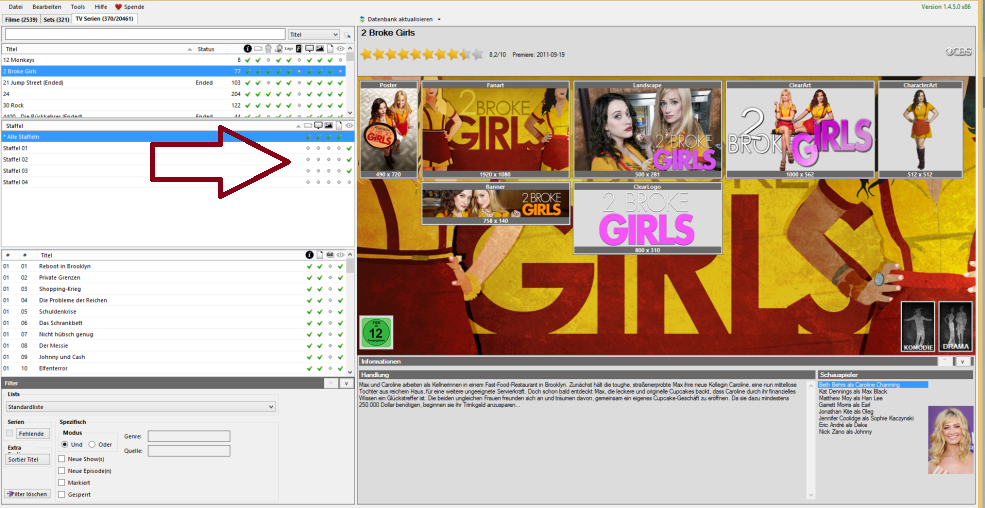
Task: Select the Poster thumbnail 490 x 720
Action: click(x=389, y=129)
